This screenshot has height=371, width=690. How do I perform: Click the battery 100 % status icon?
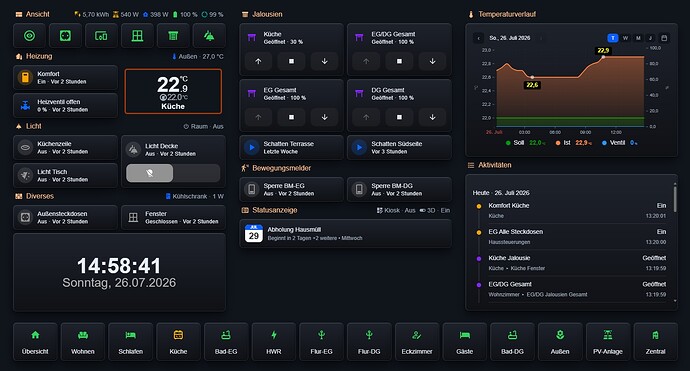click(184, 14)
